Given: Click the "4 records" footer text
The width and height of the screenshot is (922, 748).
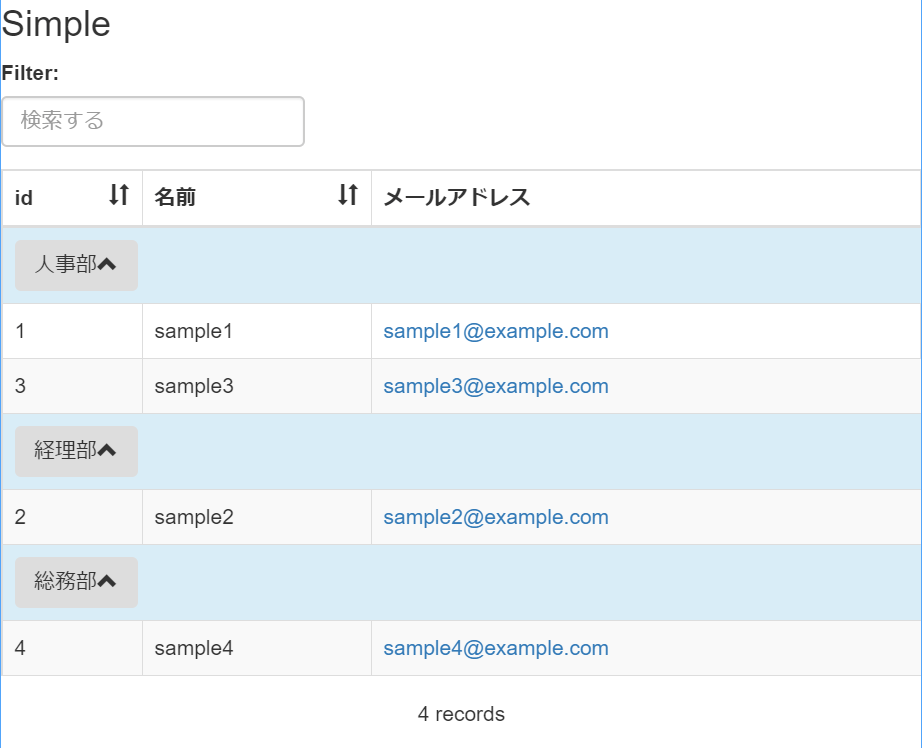Looking at the screenshot, I should click(x=461, y=714).
